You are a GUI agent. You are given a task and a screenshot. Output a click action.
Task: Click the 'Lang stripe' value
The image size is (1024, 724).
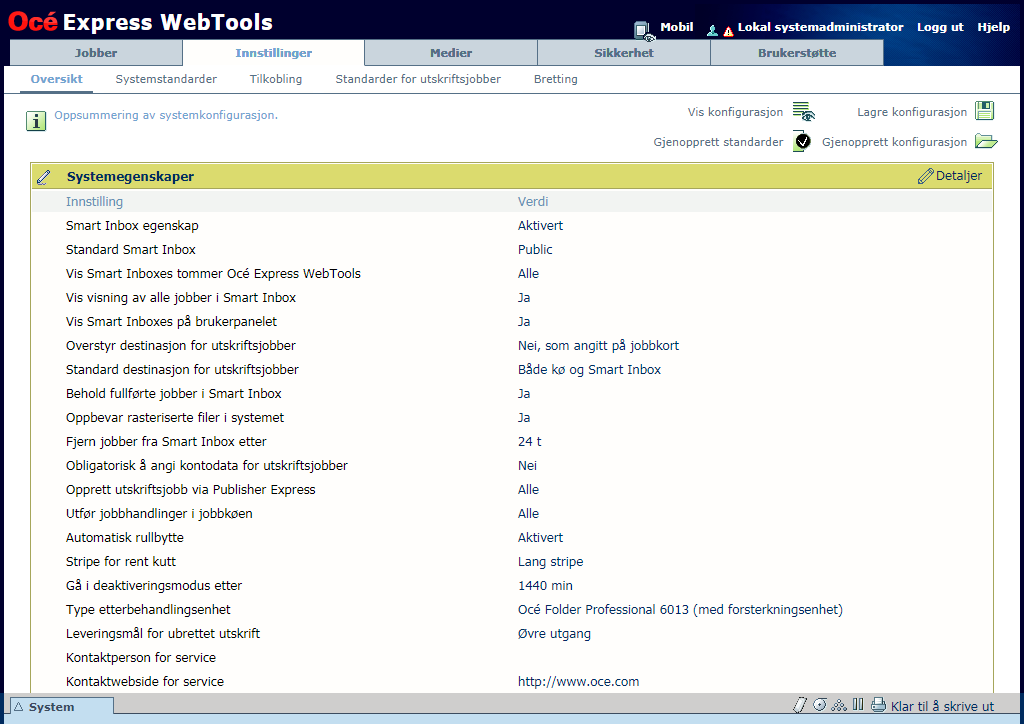point(551,561)
